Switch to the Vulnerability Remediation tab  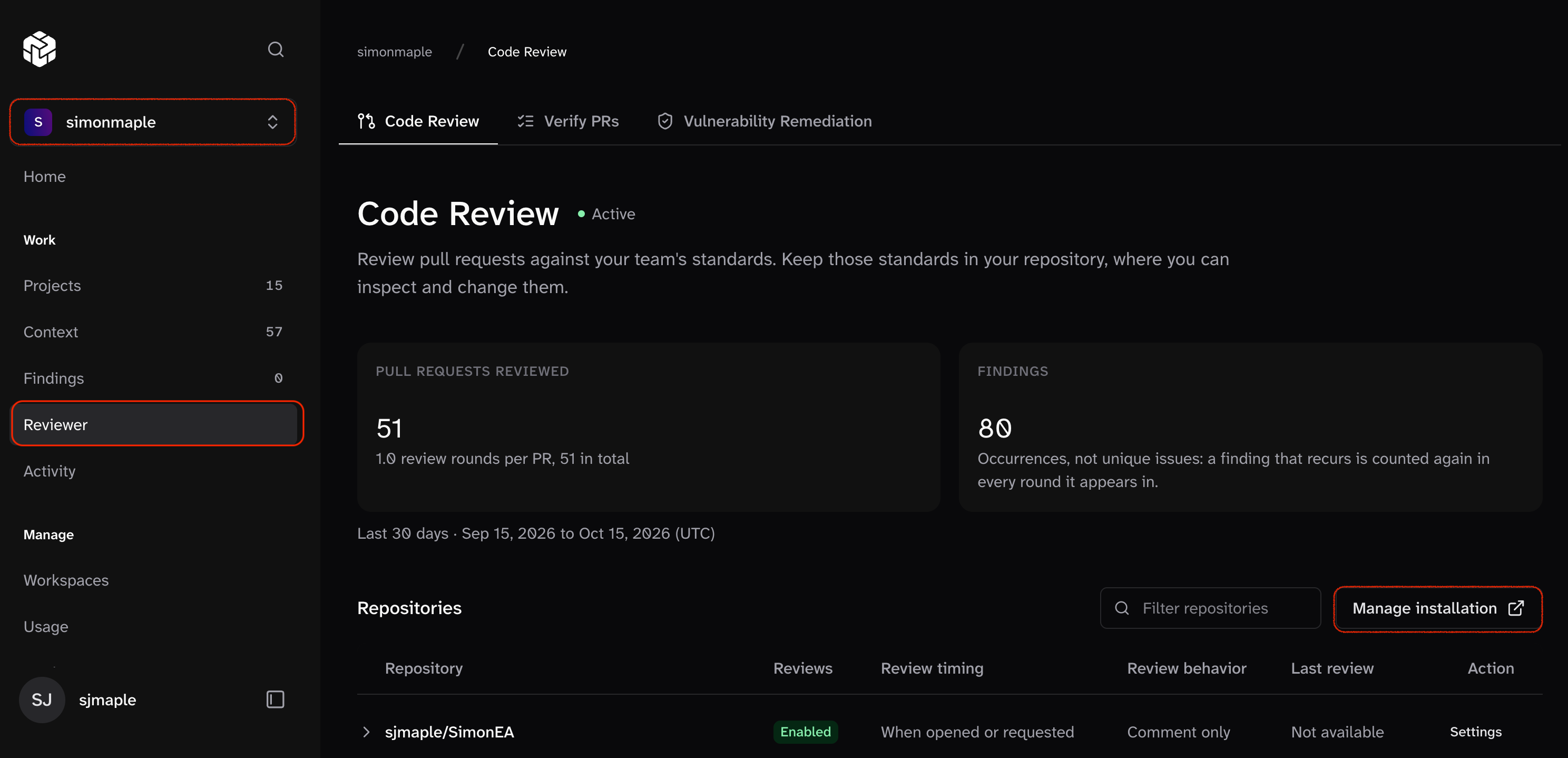765,121
